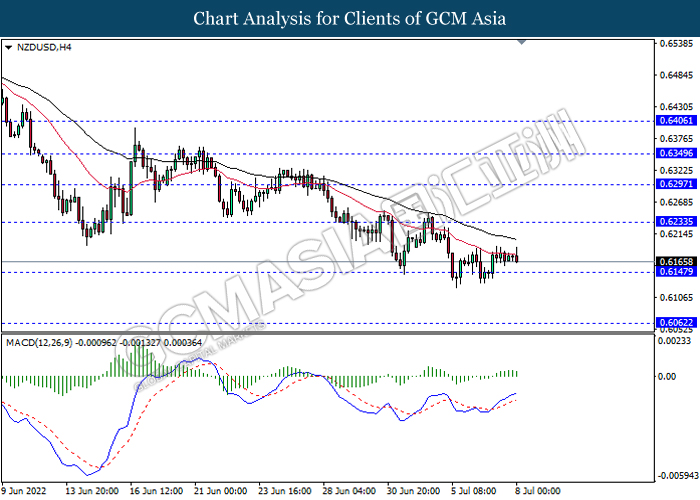Select the 0.63496 price level label
700x500 pixels.
676,153
